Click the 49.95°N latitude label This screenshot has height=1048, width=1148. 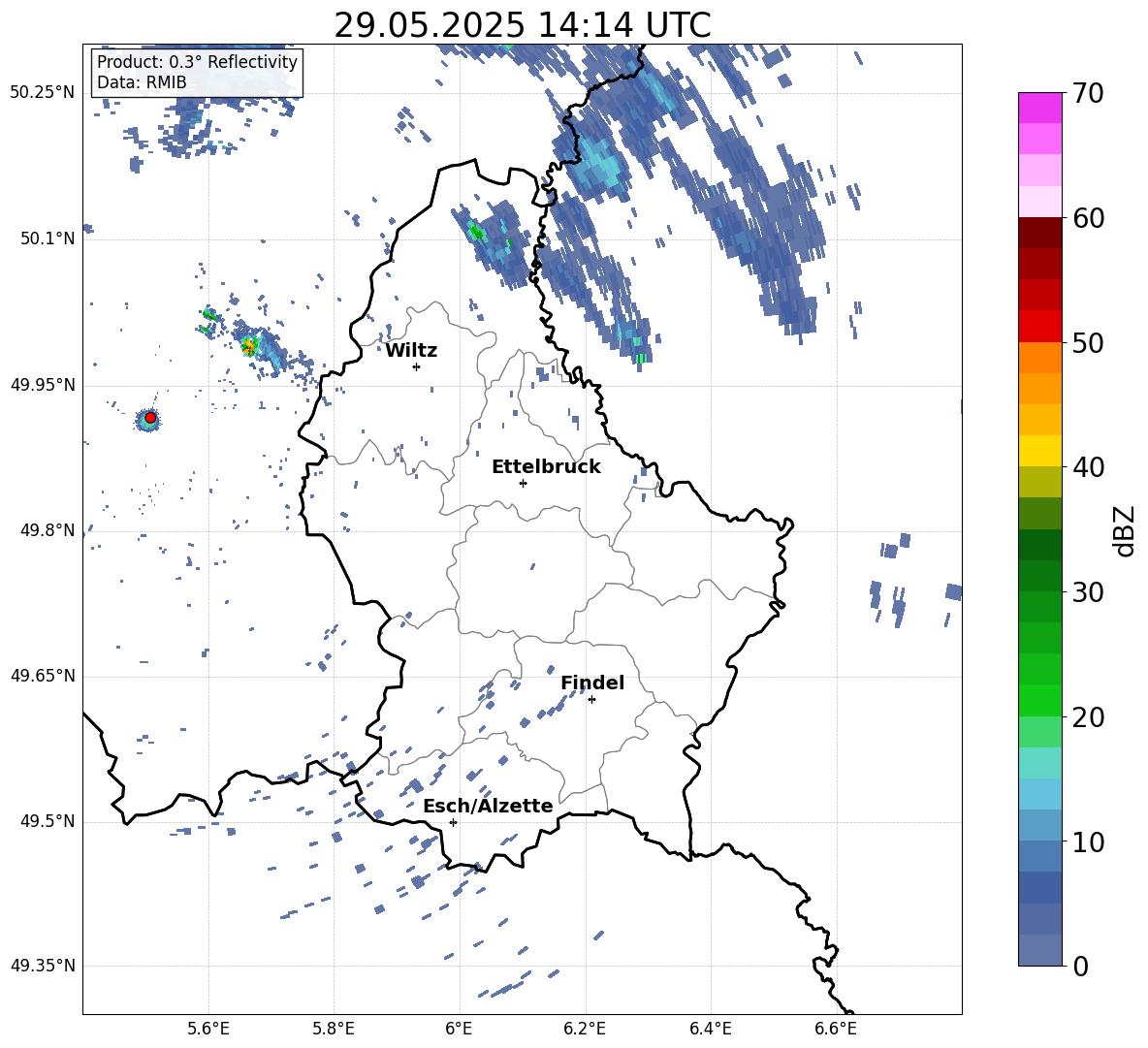point(43,385)
